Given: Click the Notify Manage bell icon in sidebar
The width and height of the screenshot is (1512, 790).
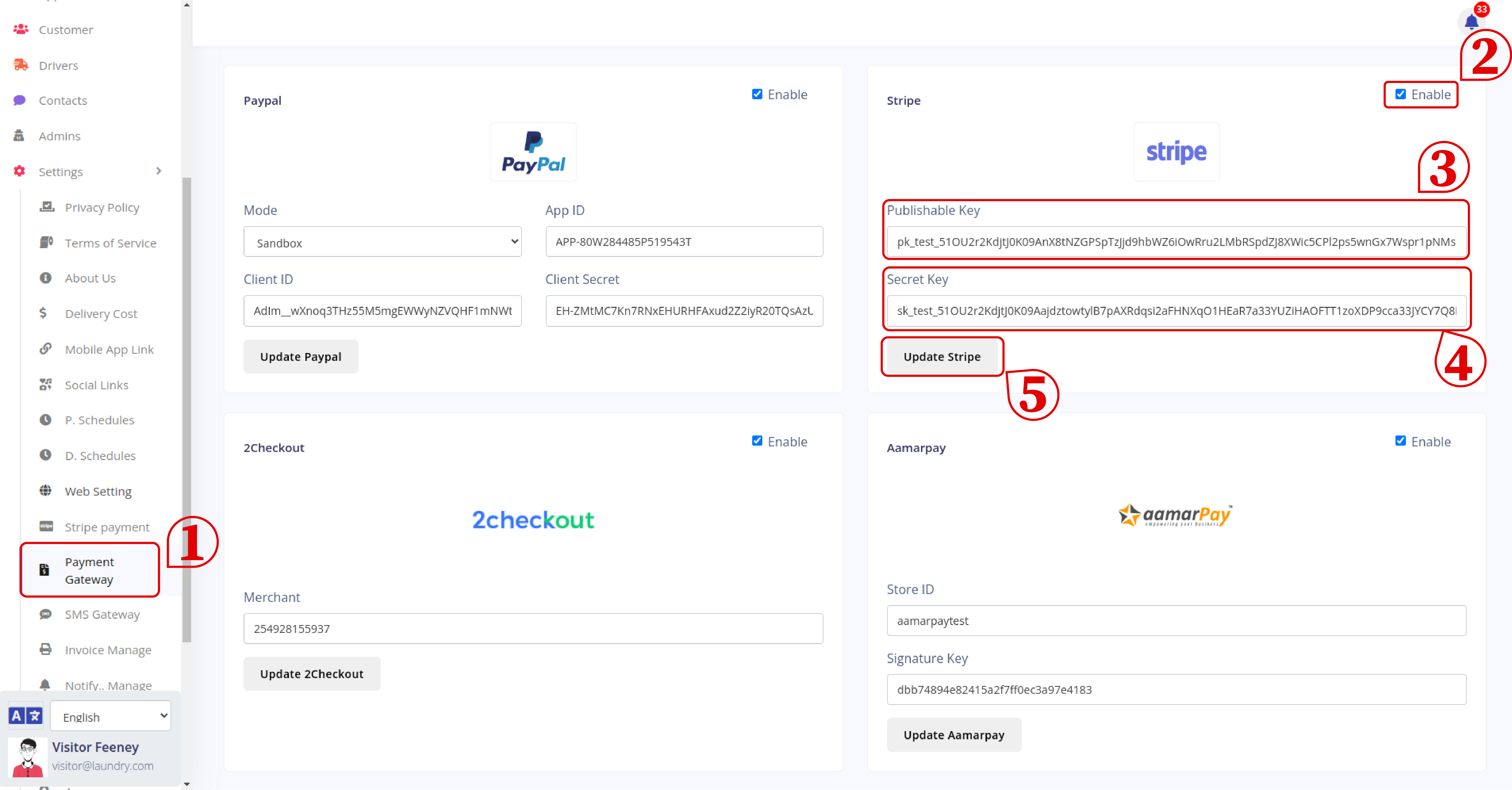Looking at the screenshot, I should point(45,684).
